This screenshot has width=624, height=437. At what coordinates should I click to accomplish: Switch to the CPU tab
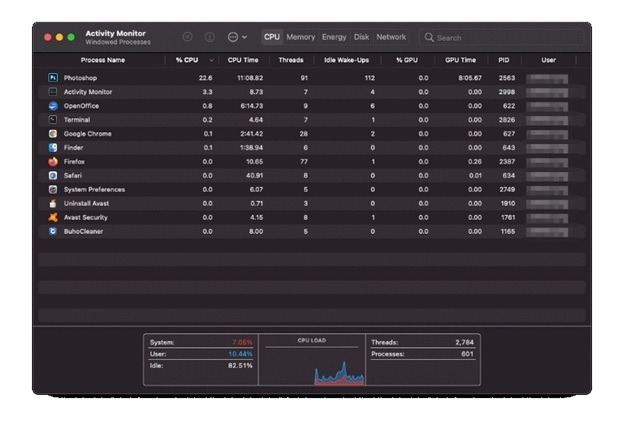(x=272, y=37)
